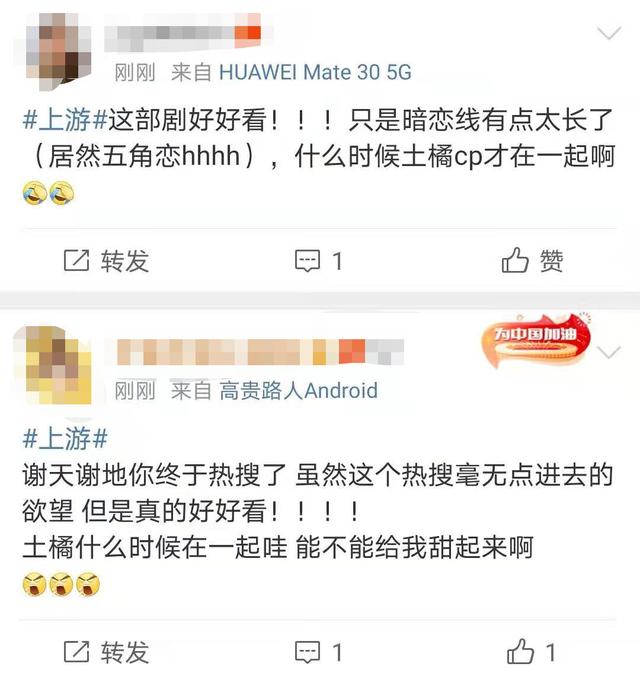
Task: Expand options chevron on first post
Action: pyautogui.click(x=609, y=33)
